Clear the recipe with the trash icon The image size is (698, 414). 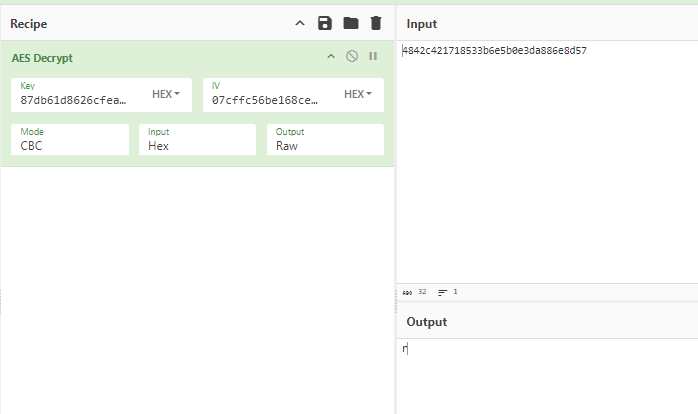point(376,23)
